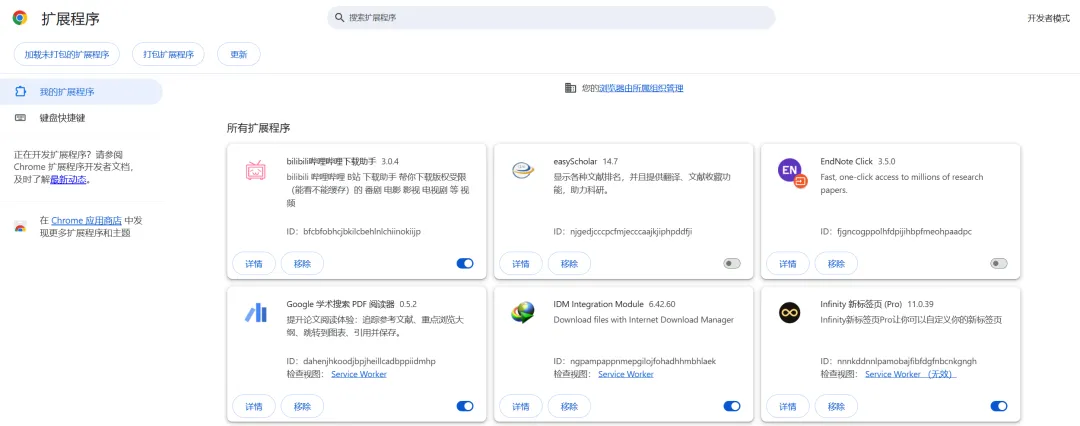
Task: Open Service Worker (无效) link for Infinity
Action: (911, 374)
